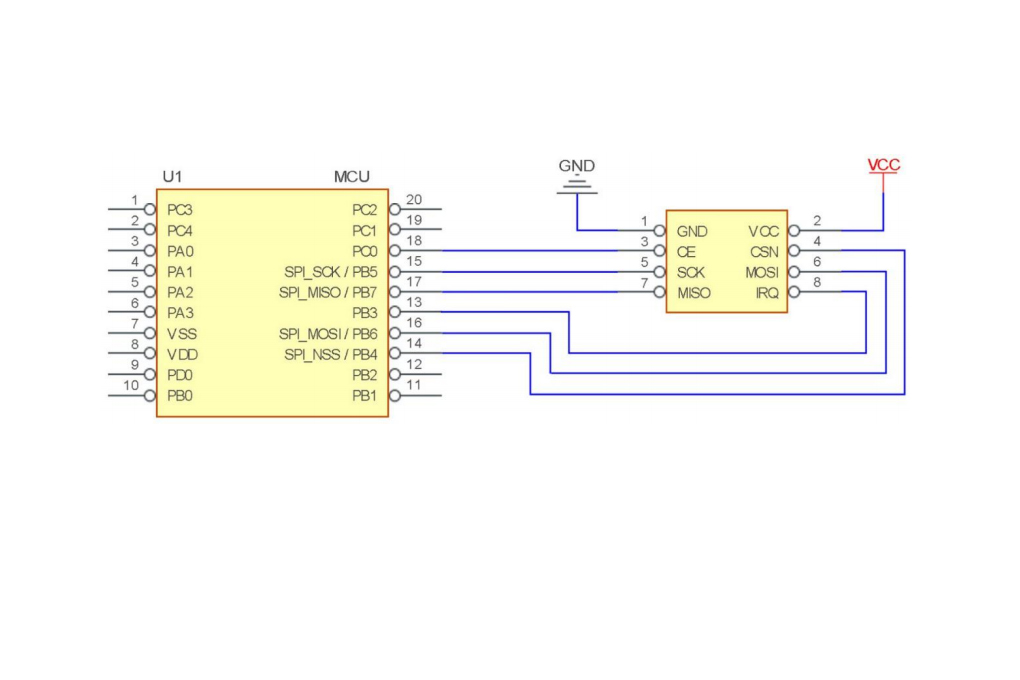The image size is (1020, 680).
Task: Select the CSN pin label
Action: tap(764, 252)
